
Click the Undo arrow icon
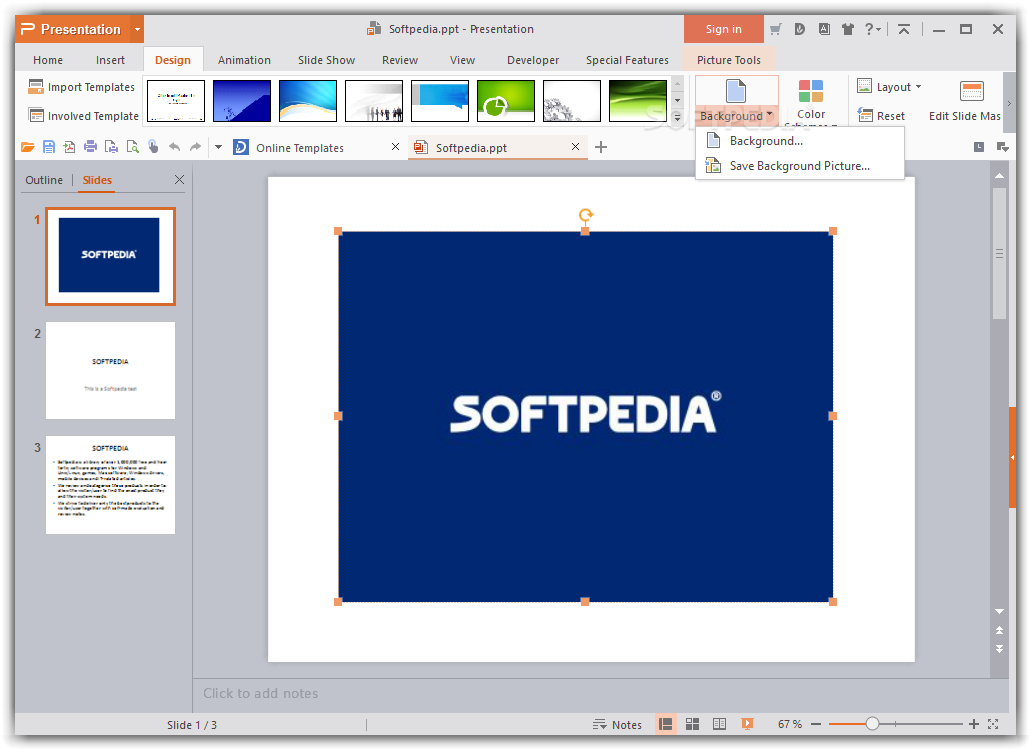[174, 147]
